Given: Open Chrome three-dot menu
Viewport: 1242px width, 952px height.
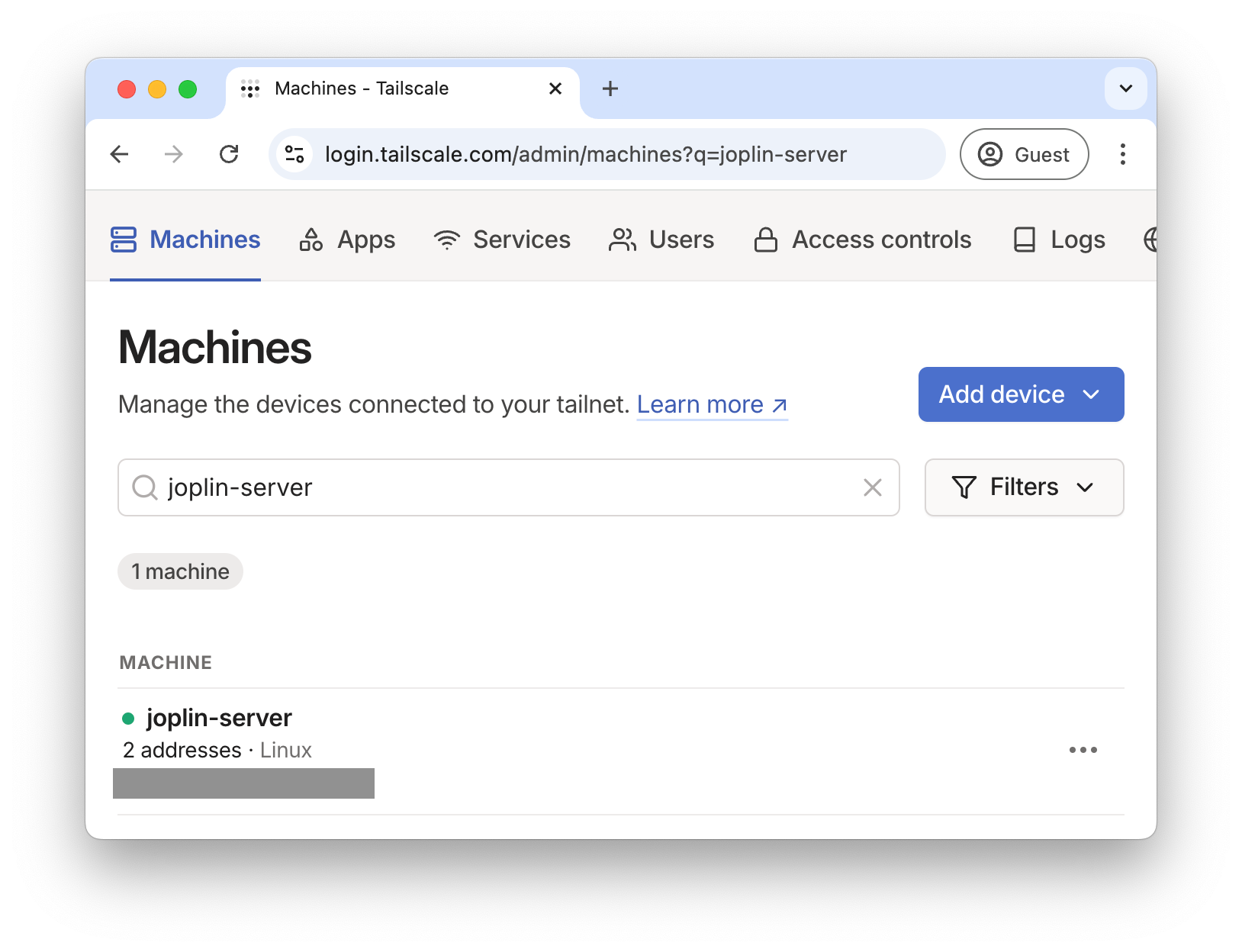Looking at the screenshot, I should [1122, 155].
